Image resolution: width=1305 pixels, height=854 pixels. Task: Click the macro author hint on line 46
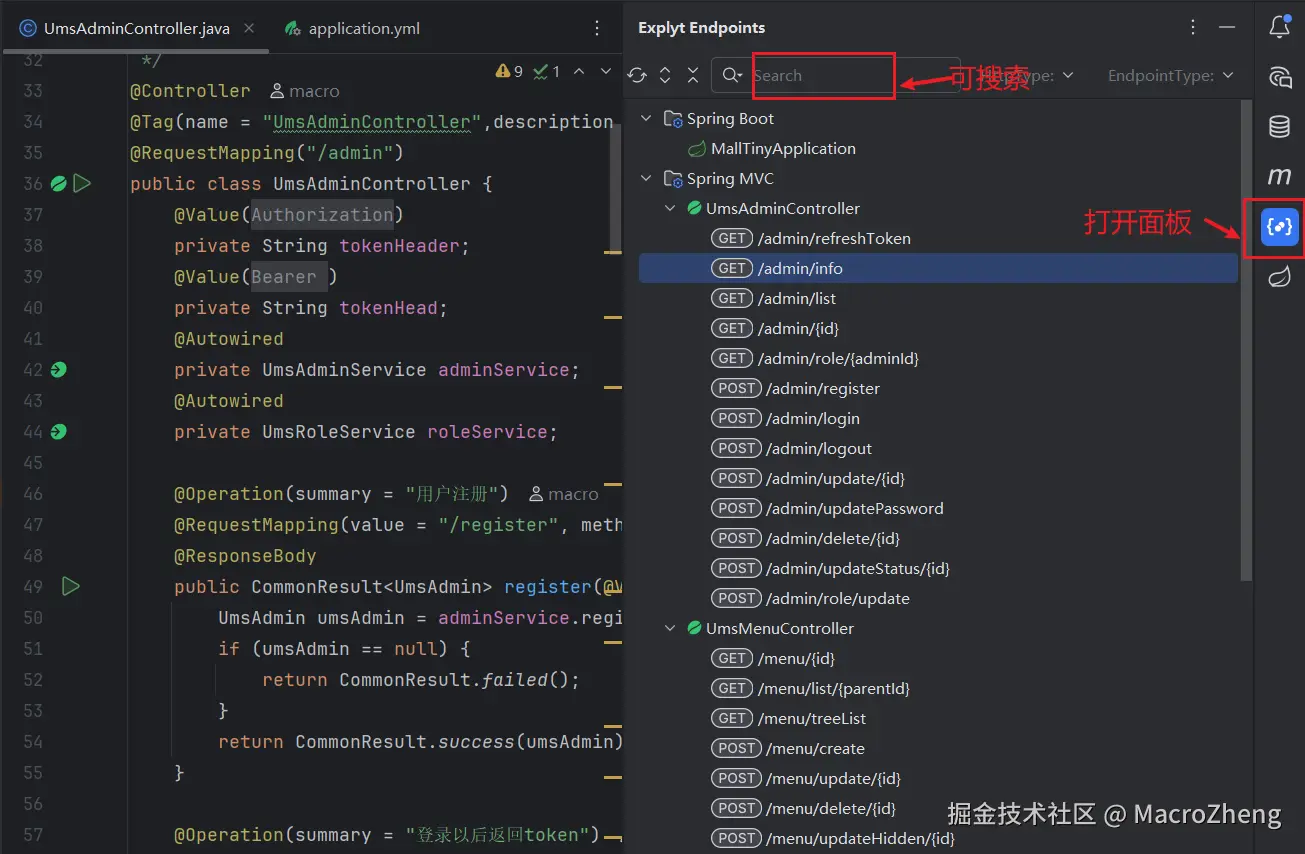coord(564,494)
